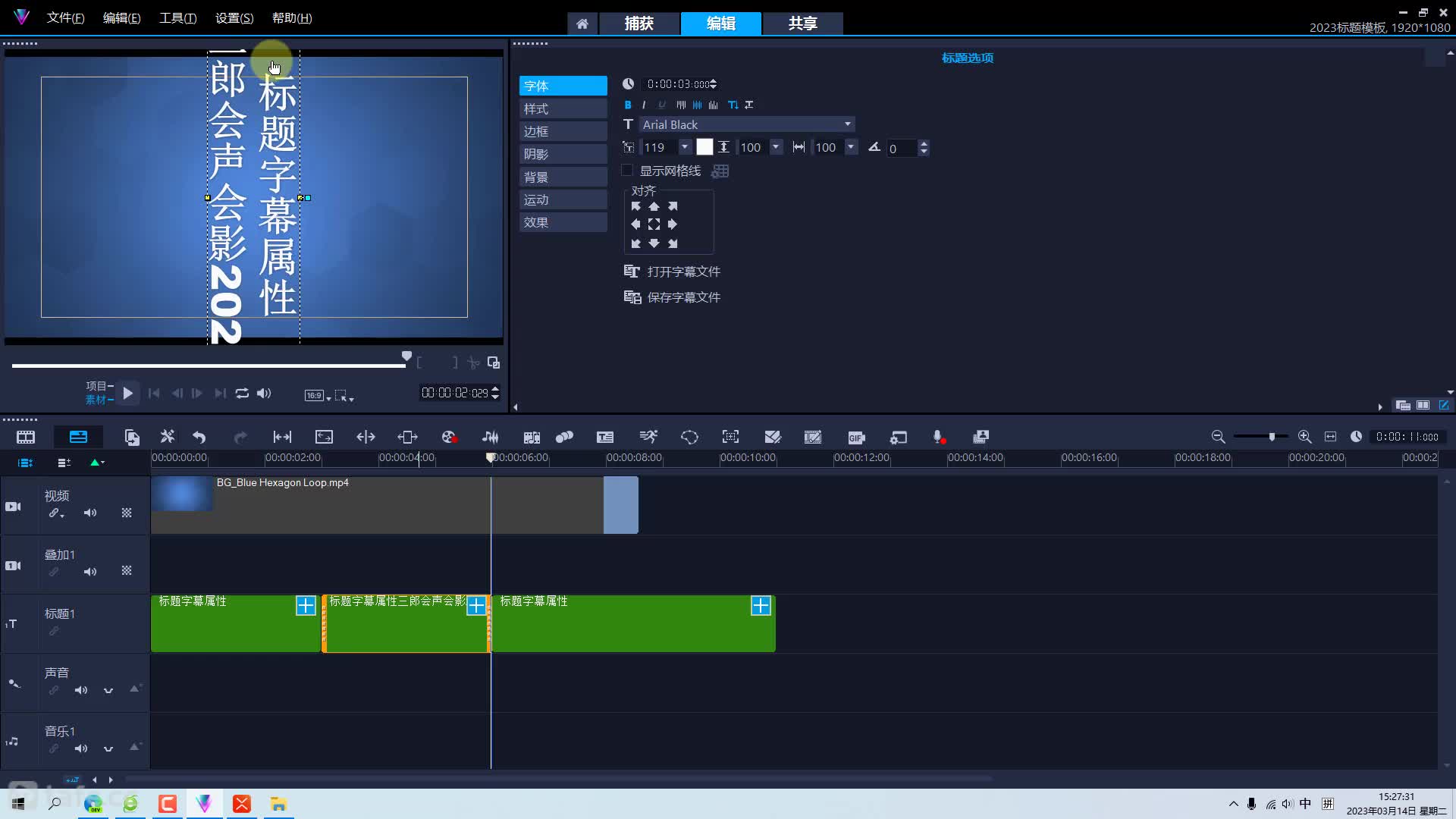This screenshot has height=819, width=1456.
Task: Open the character spacing 100 dropdown
Action: 851,147
